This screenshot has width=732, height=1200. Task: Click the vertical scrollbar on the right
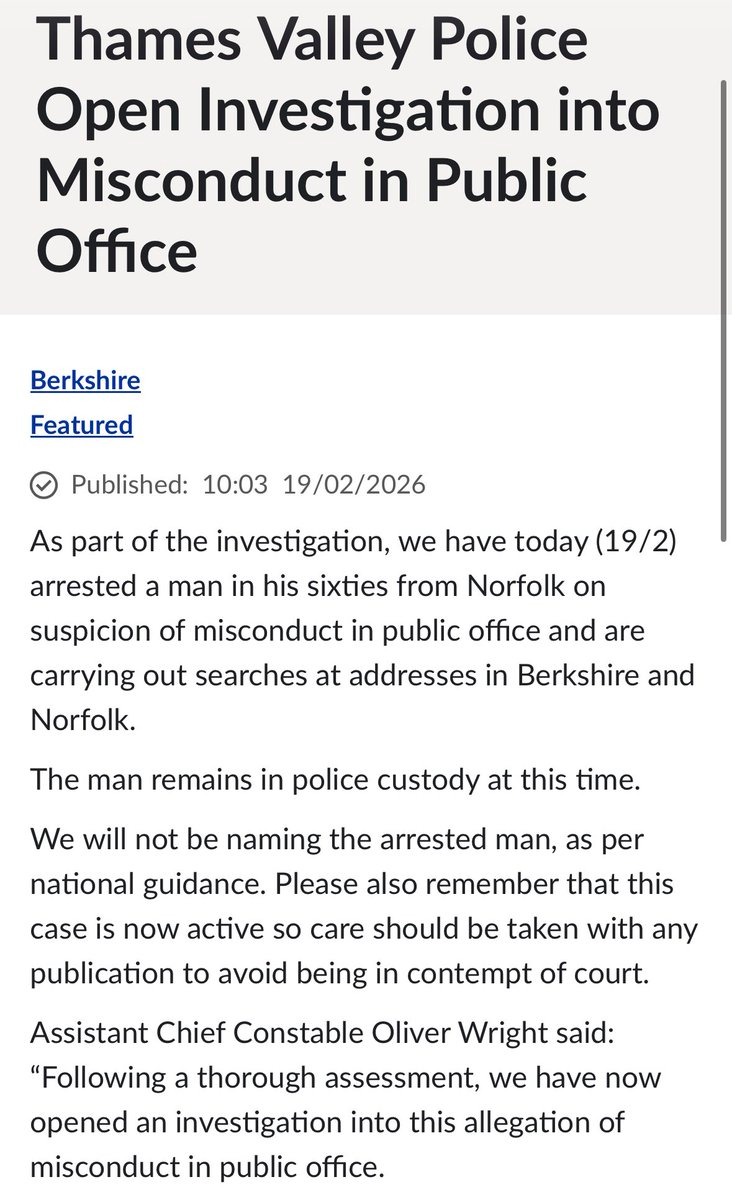point(723,300)
